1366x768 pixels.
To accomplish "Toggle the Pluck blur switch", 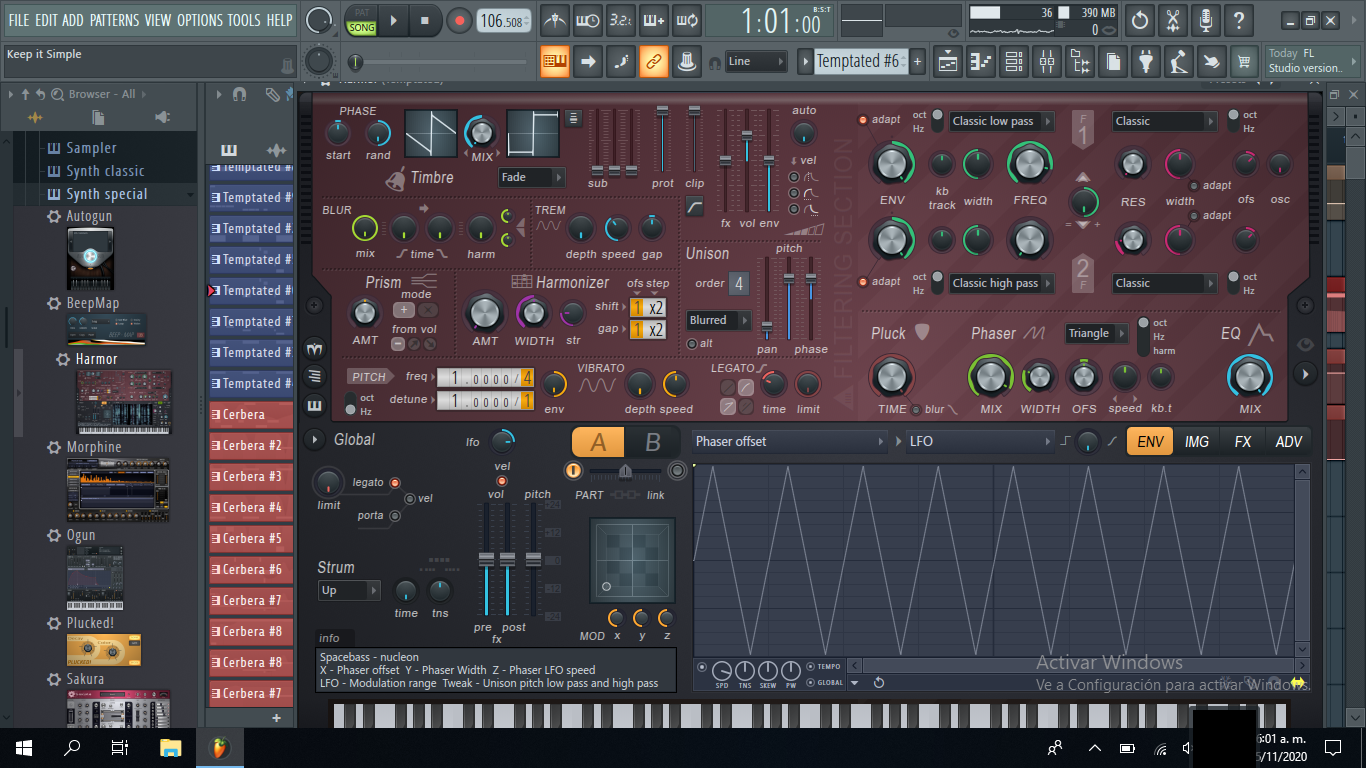I will tap(915, 409).
